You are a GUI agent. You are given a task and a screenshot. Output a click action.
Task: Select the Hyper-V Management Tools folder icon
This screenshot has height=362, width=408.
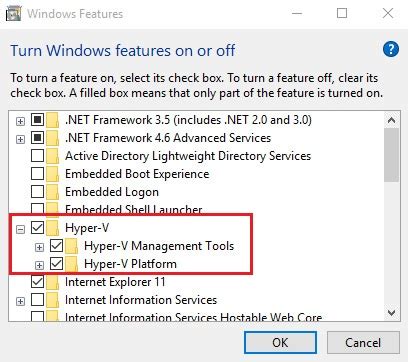click(x=72, y=246)
